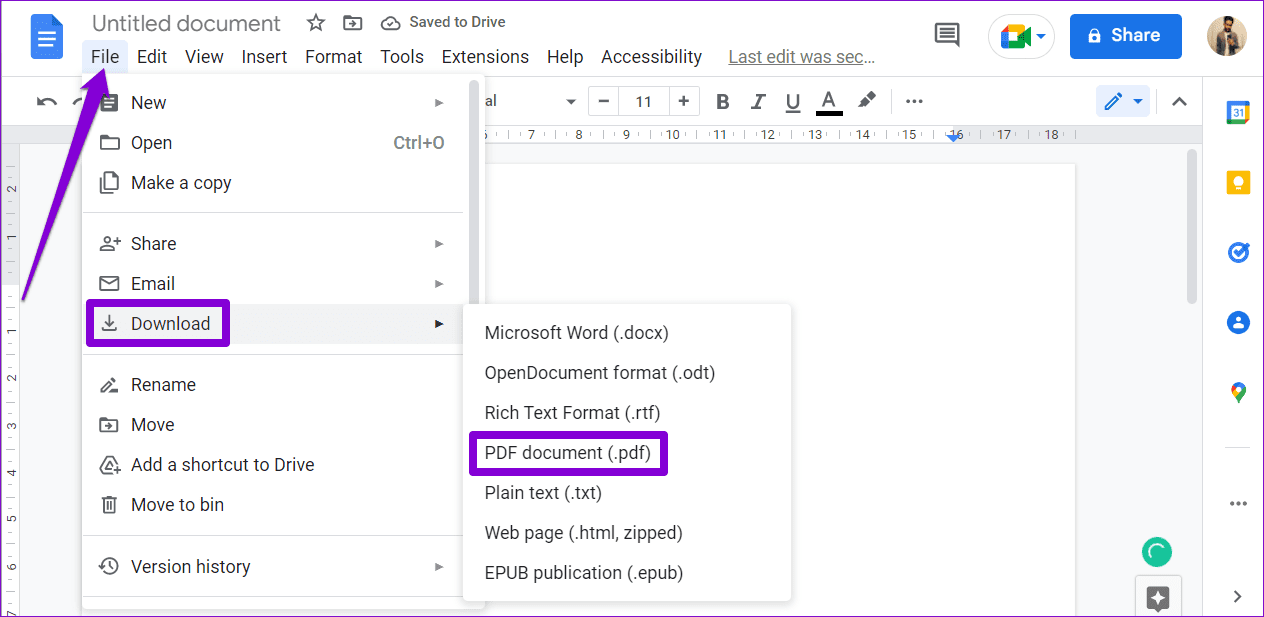Open comment history speech bubble icon
Viewport: 1264px width, 617px height.
point(946,36)
